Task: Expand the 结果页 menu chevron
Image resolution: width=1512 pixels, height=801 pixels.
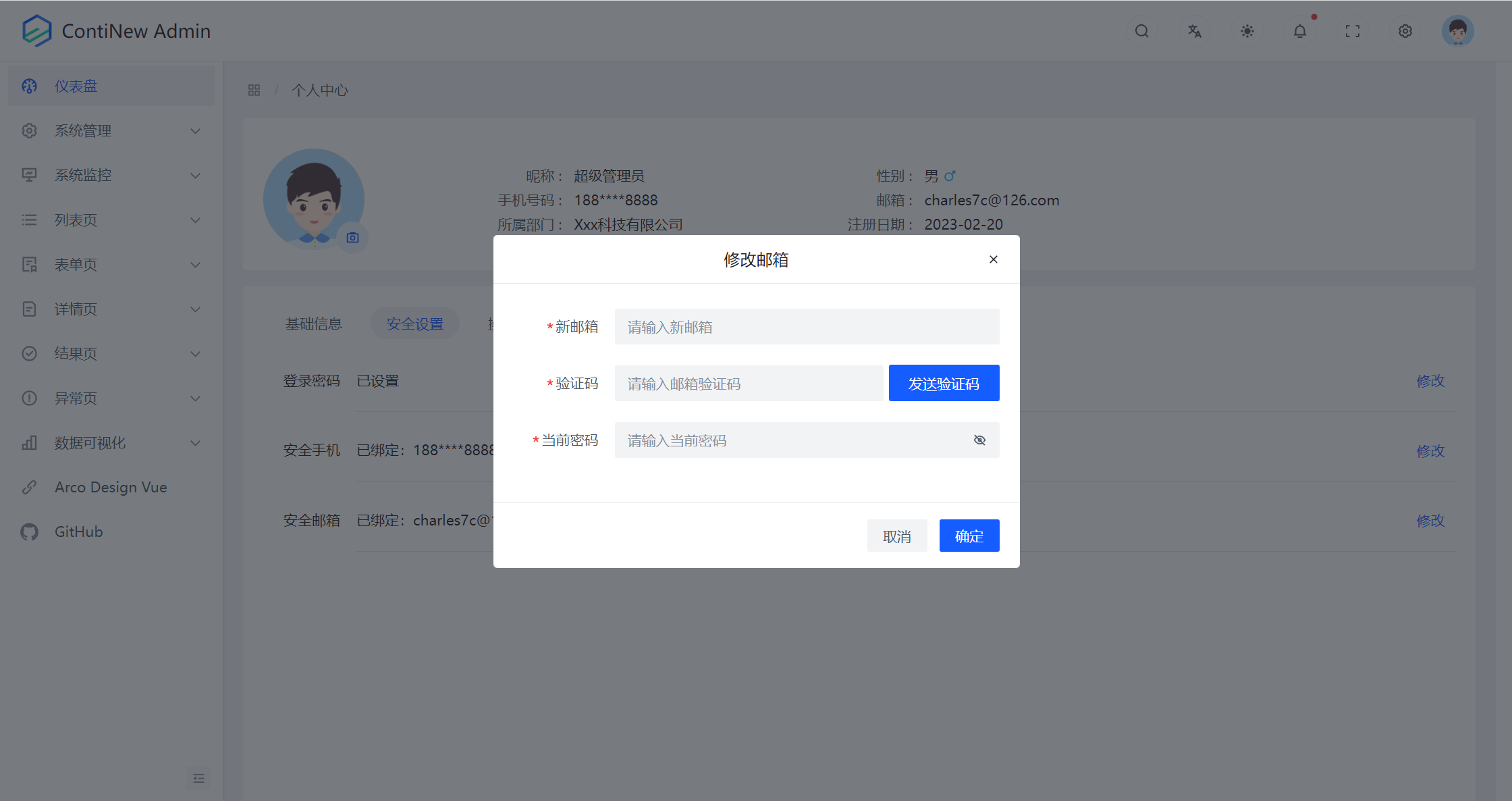Action: (x=195, y=353)
